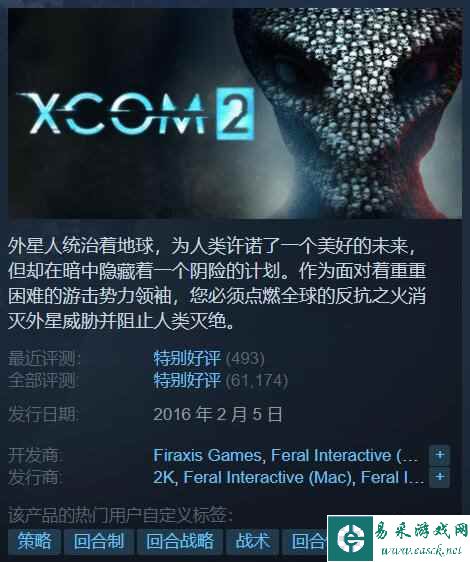
Task: Open 2K publisher link
Action: pos(164,477)
